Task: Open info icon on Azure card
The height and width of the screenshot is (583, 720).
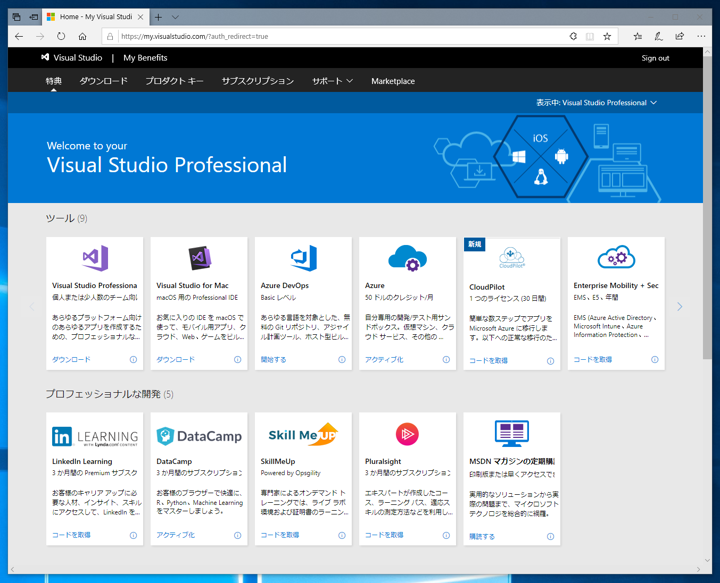Action: pos(446,359)
